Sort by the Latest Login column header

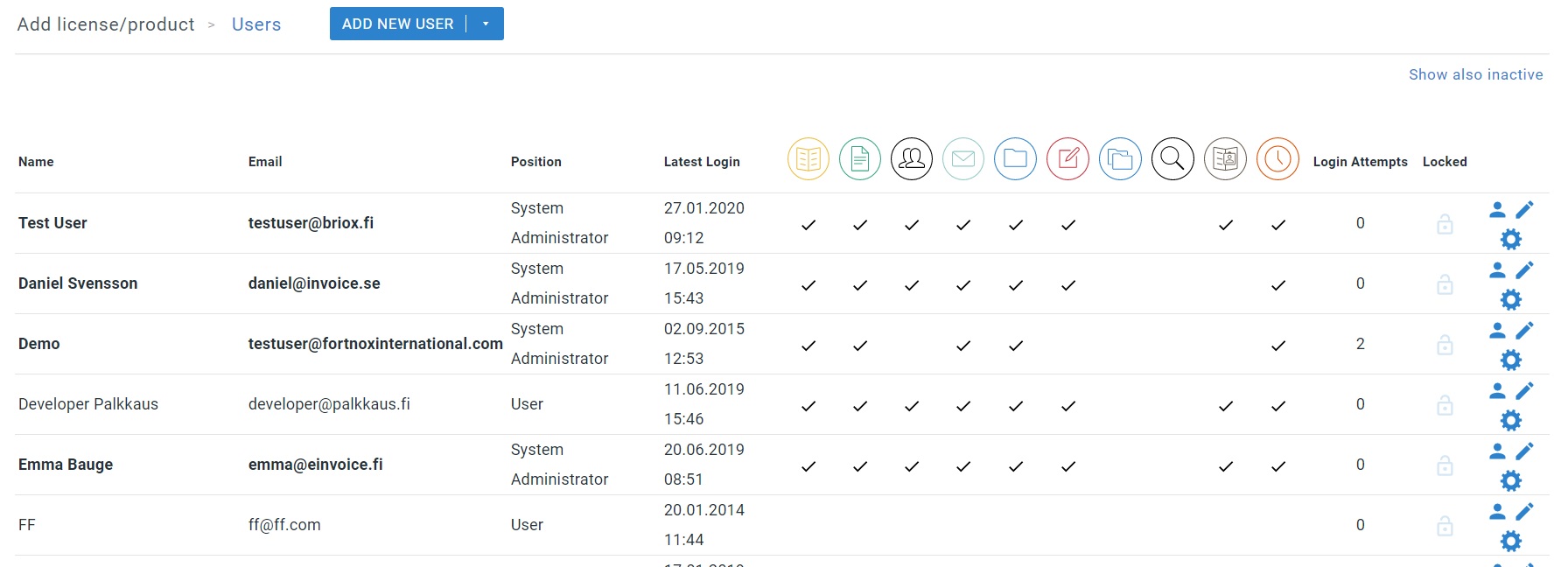[x=702, y=162]
